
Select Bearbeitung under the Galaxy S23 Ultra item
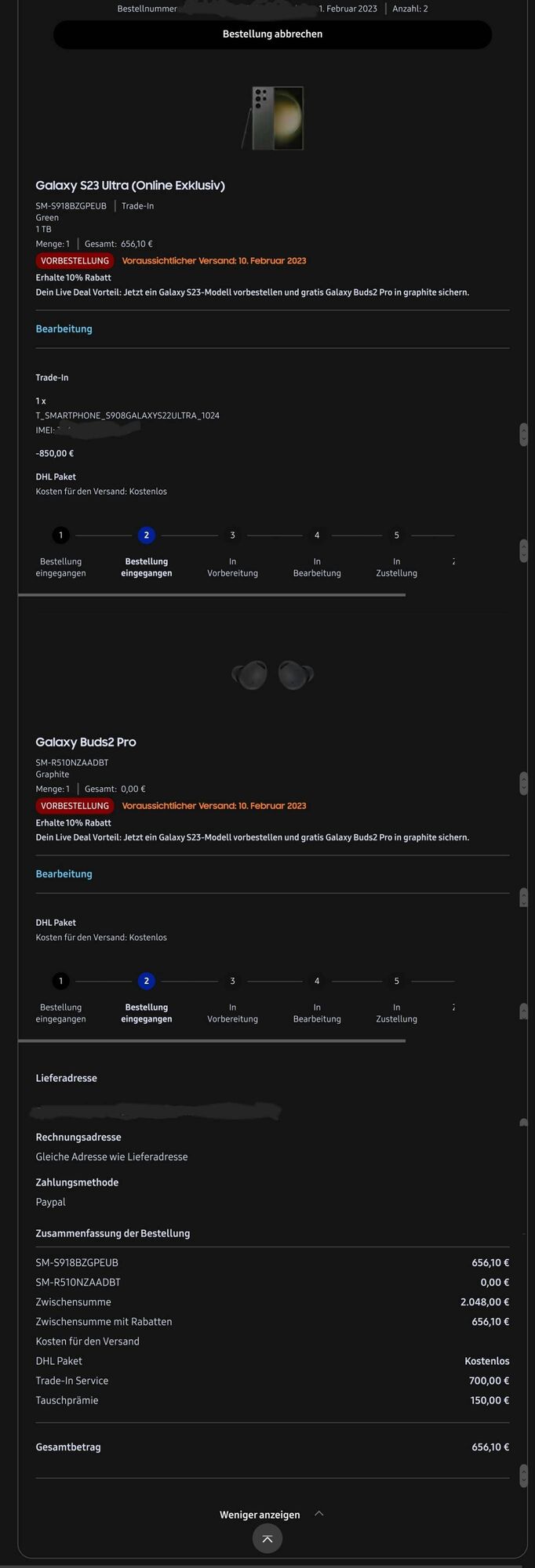click(x=64, y=329)
